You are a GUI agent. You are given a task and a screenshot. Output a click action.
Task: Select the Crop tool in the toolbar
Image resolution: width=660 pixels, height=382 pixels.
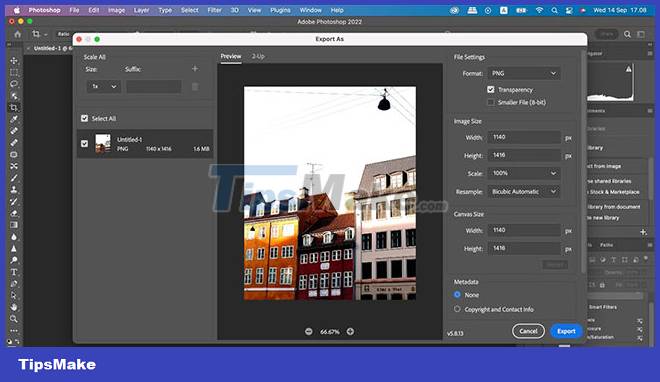[x=14, y=108]
